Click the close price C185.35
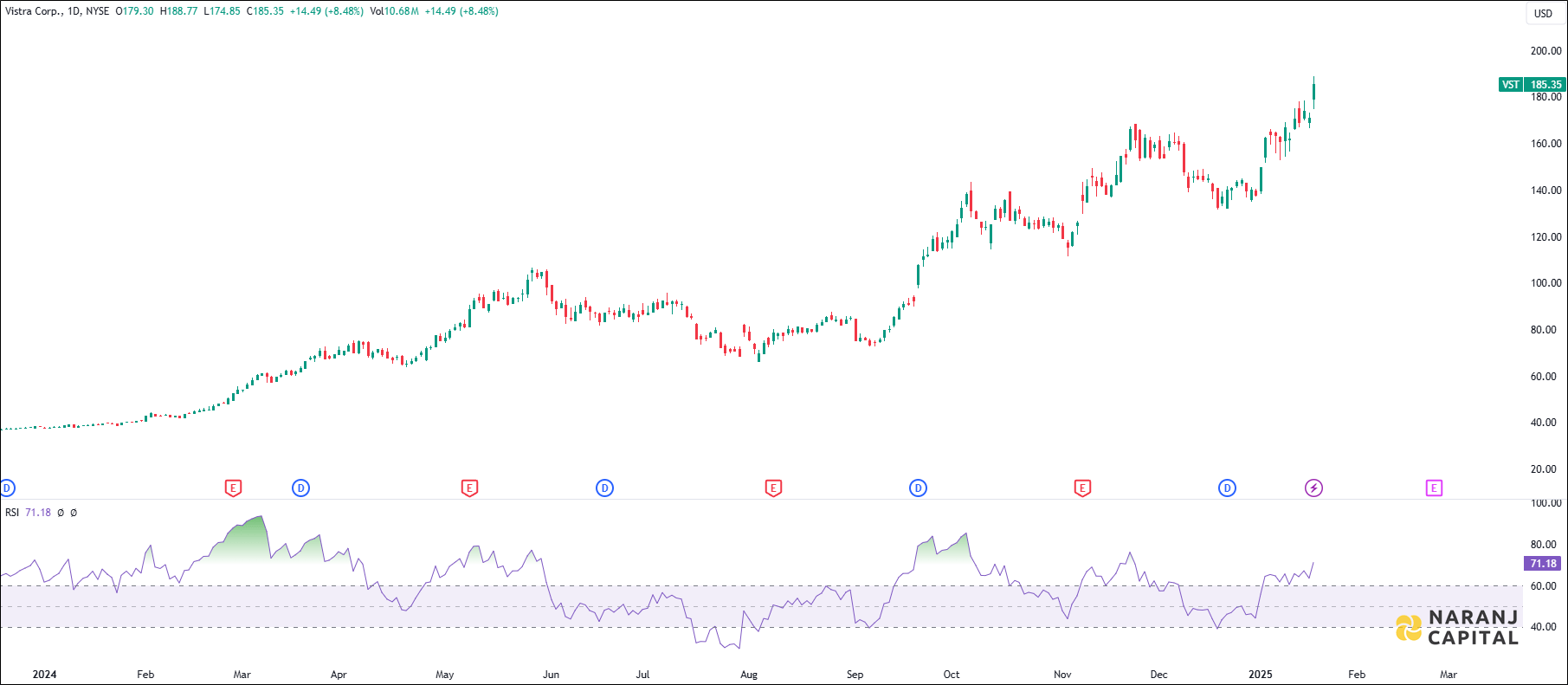 click(265, 11)
